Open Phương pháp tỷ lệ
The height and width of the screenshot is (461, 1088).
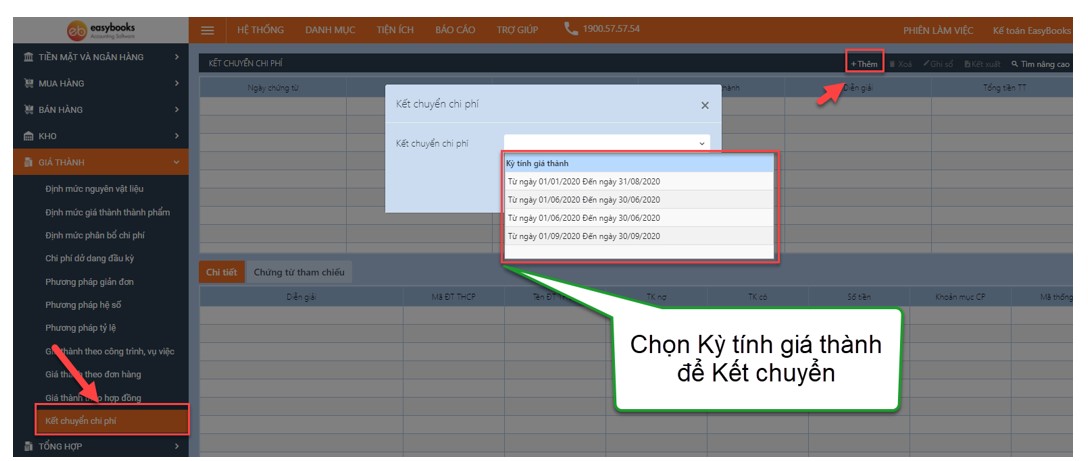(80, 328)
